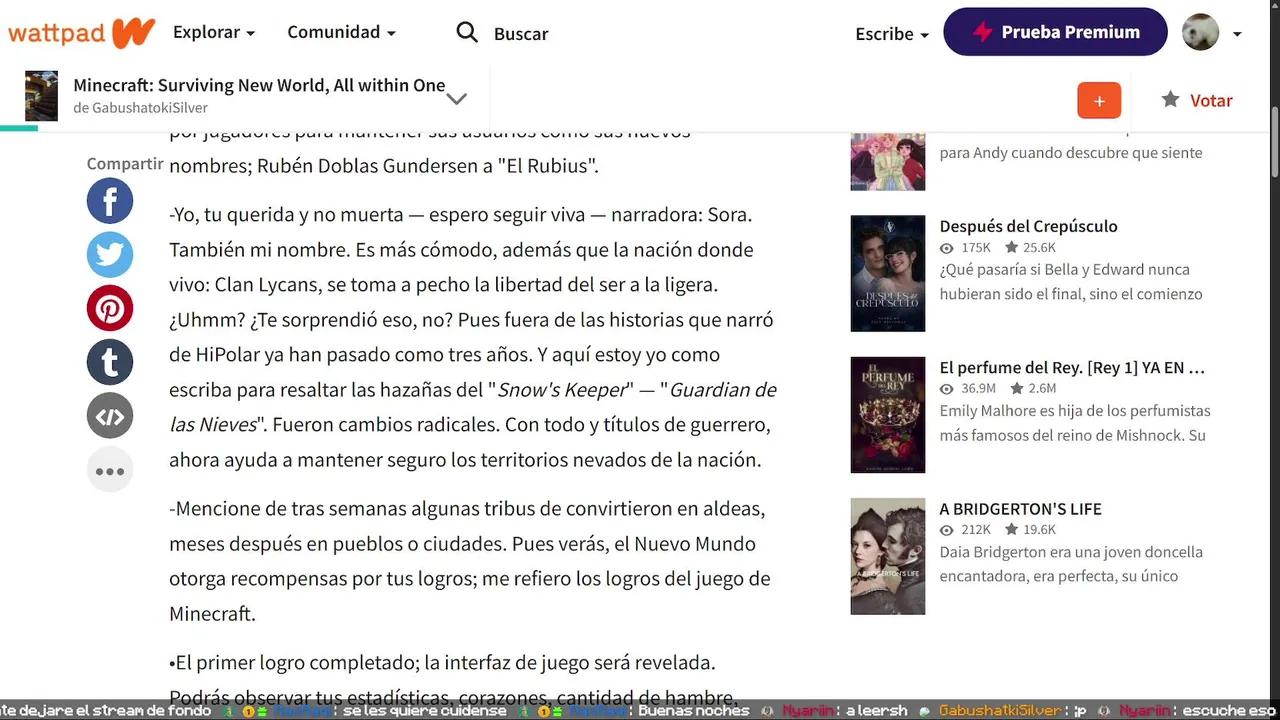Click description 'Daia Bridgerton era una joven doncella'

point(1071,552)
